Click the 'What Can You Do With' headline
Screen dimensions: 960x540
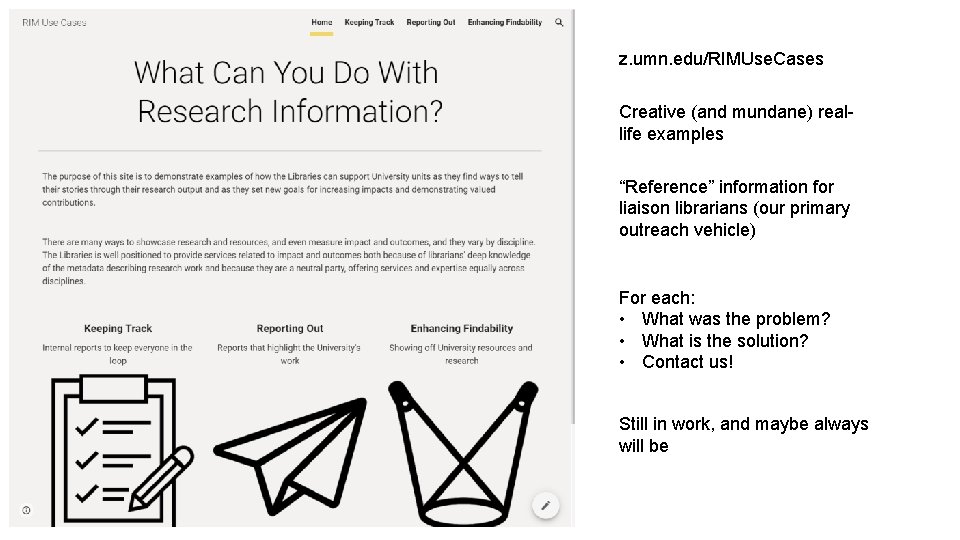(x=287, y=72)
